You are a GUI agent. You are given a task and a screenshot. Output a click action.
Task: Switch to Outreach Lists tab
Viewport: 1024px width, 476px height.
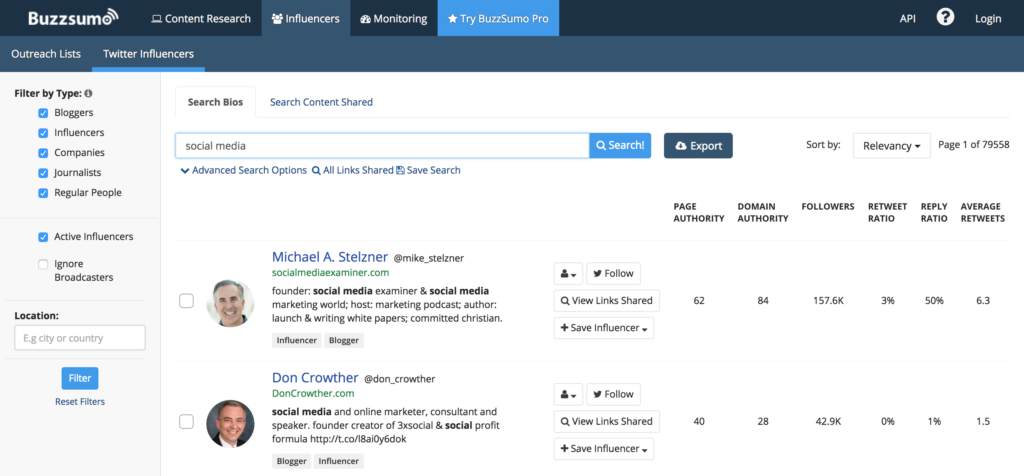46,54
